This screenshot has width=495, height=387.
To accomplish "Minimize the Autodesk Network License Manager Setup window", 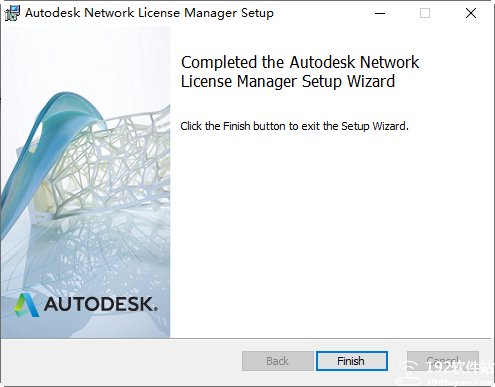I will click(x=380, y=13).
